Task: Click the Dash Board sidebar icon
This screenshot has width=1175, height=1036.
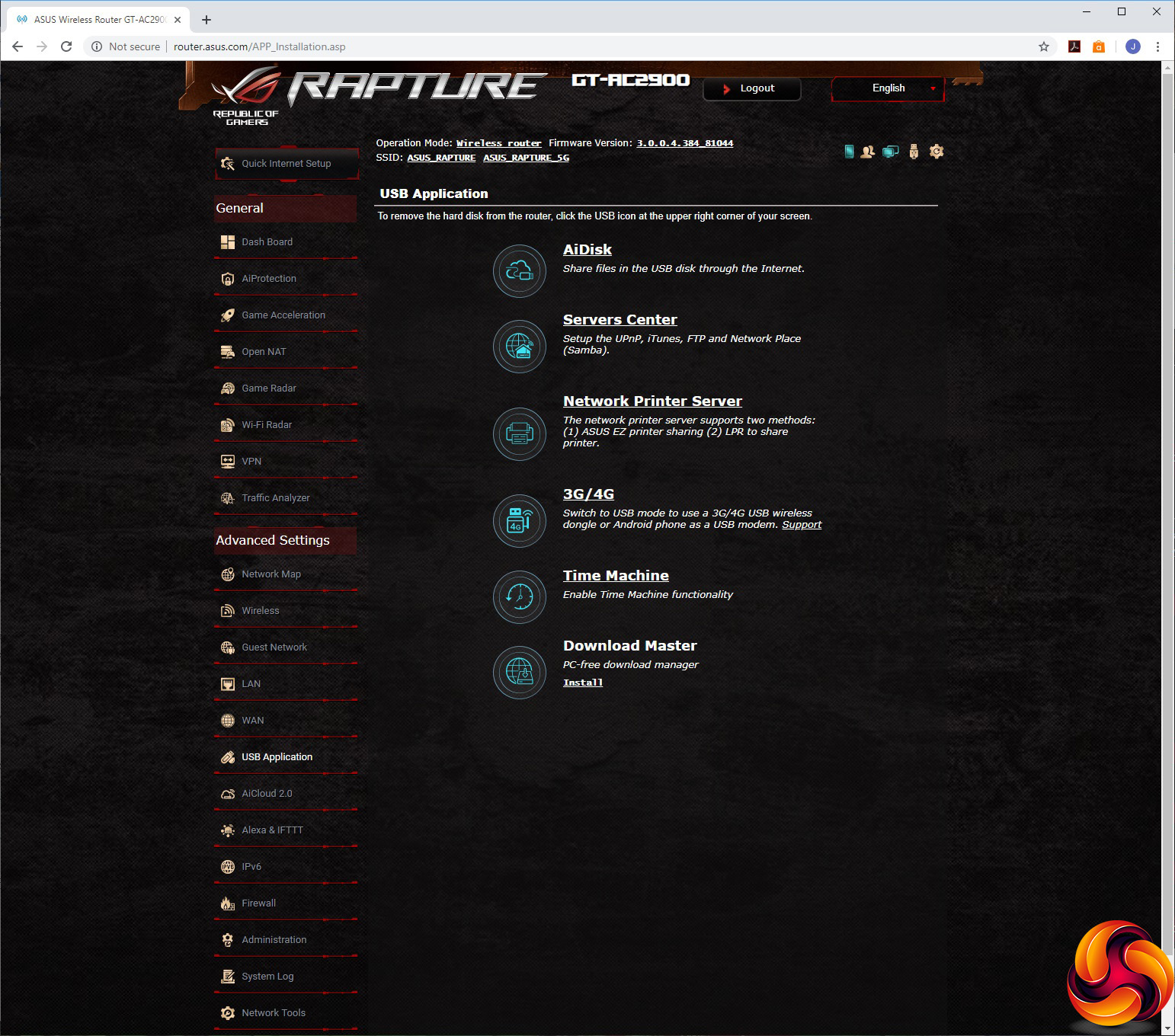Action: tap(228, 242)
